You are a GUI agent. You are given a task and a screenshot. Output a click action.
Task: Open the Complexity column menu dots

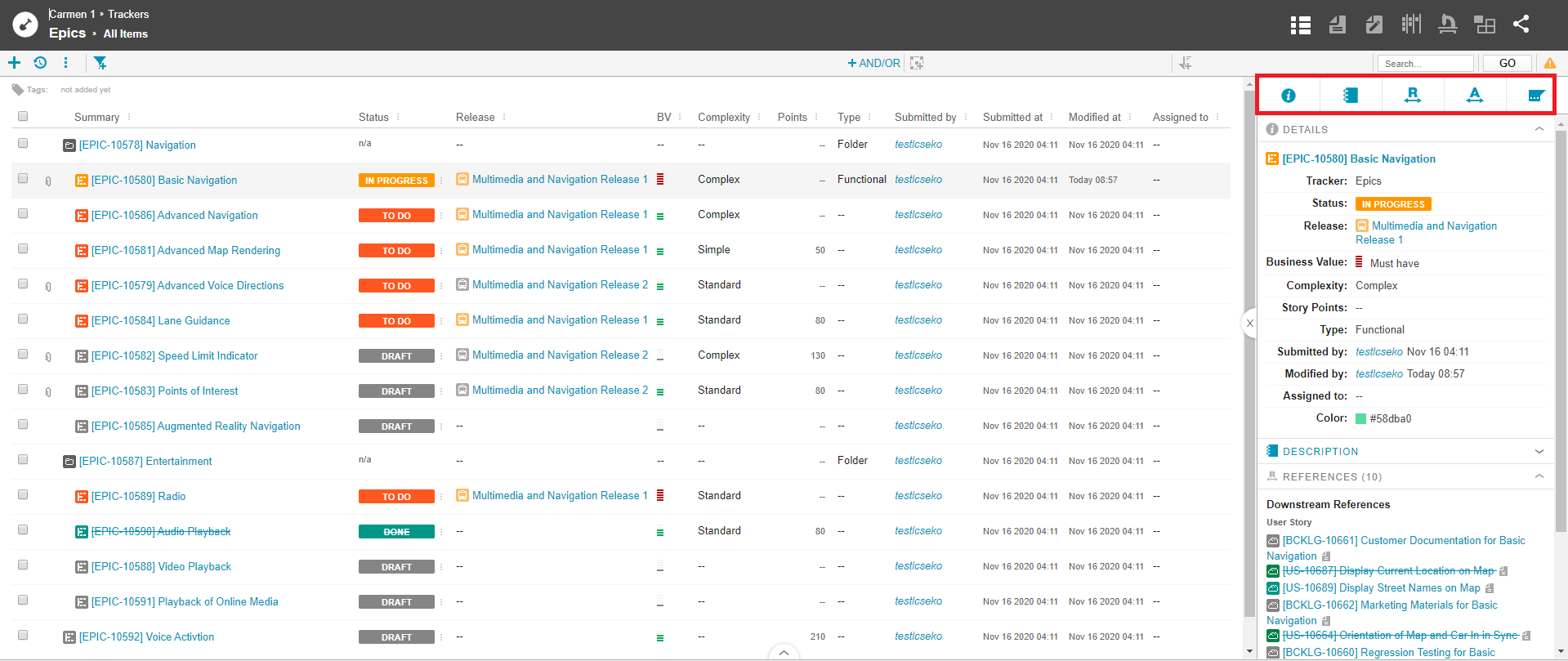759,118
